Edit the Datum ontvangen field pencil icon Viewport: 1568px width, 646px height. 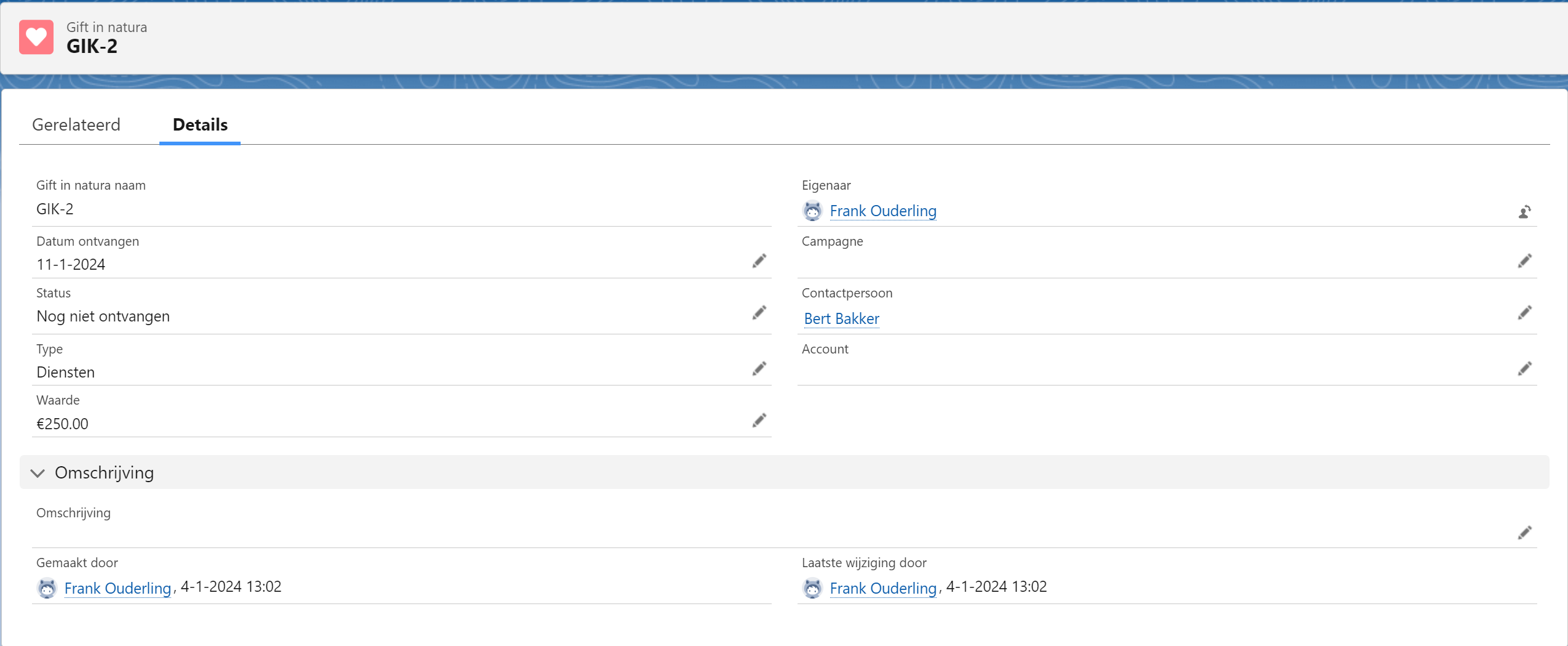click(x=759, y=261)
